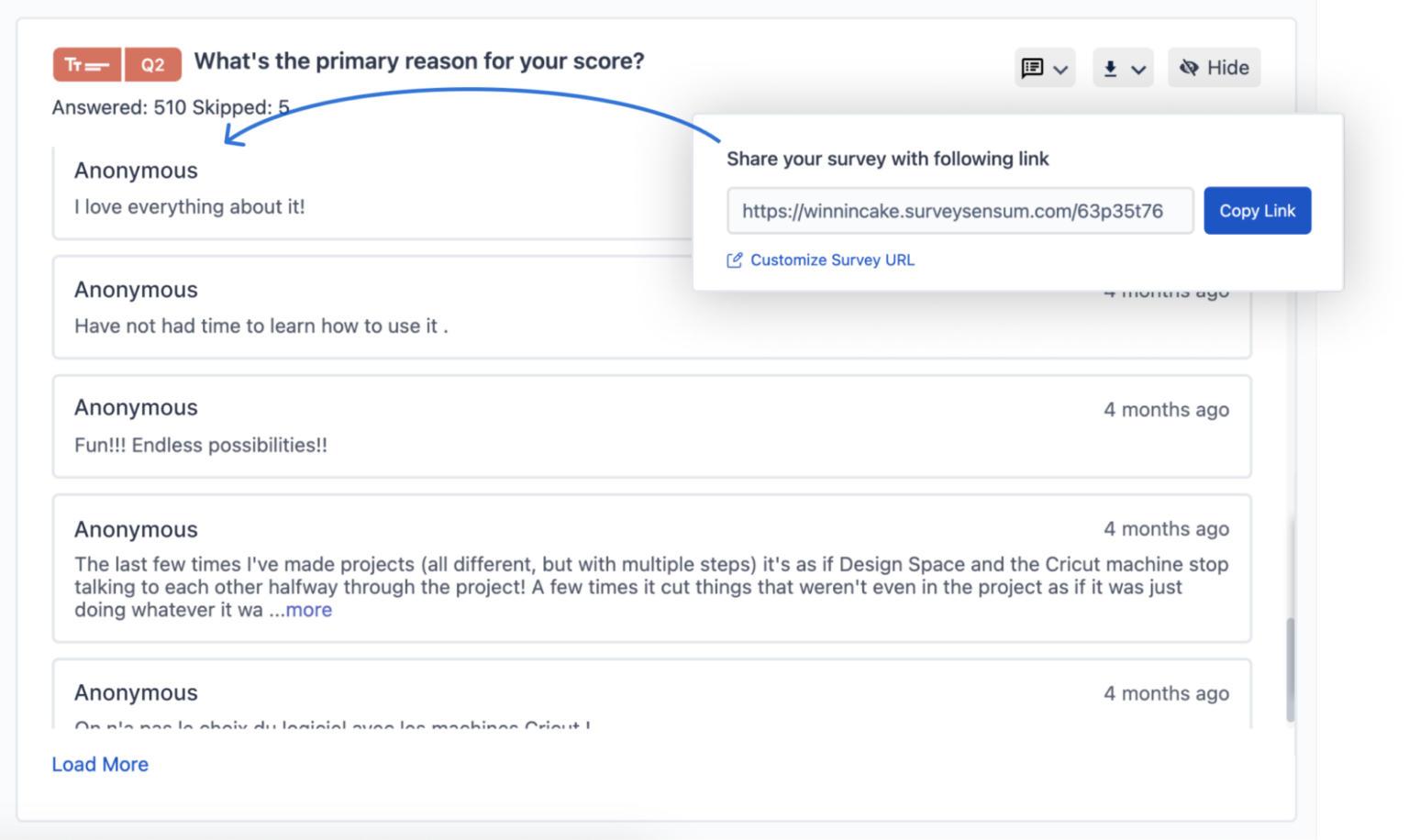Click the text question type icon
This screenshot has height=840, width=1409.
tap(87, 64)
